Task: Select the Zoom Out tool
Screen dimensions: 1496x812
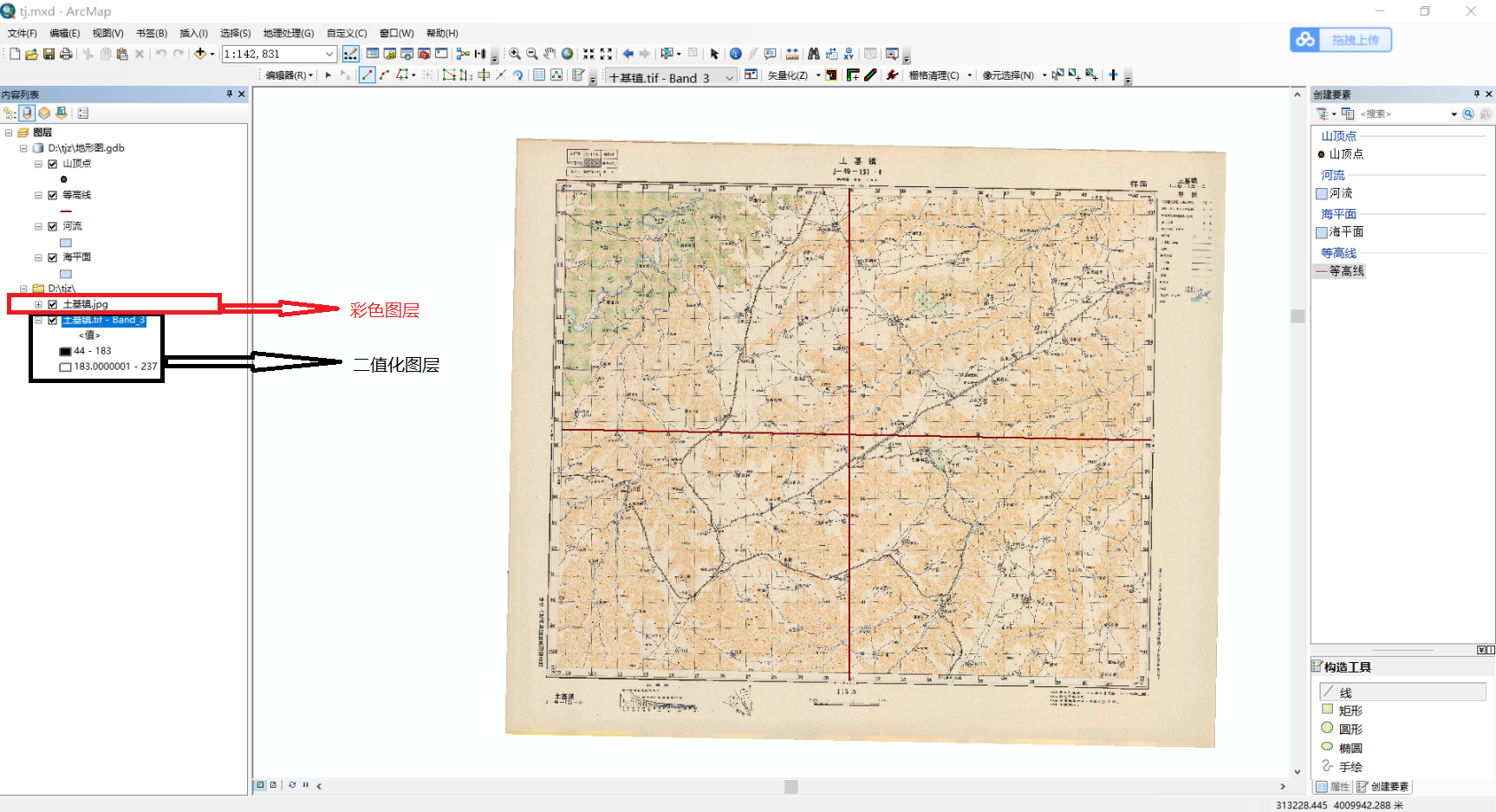Action: coord(532,54)
